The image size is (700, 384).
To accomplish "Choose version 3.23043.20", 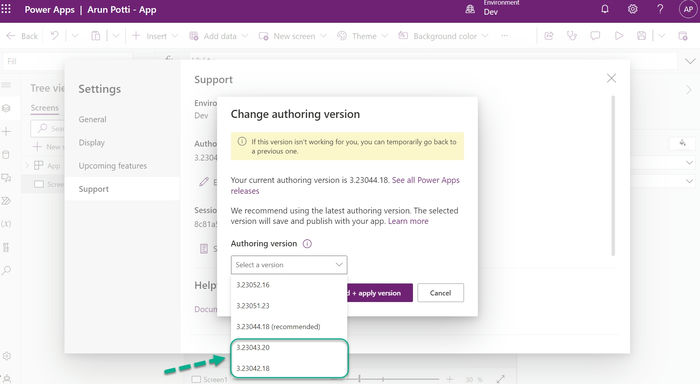I will pyautogui.click(x=289, y=347).
